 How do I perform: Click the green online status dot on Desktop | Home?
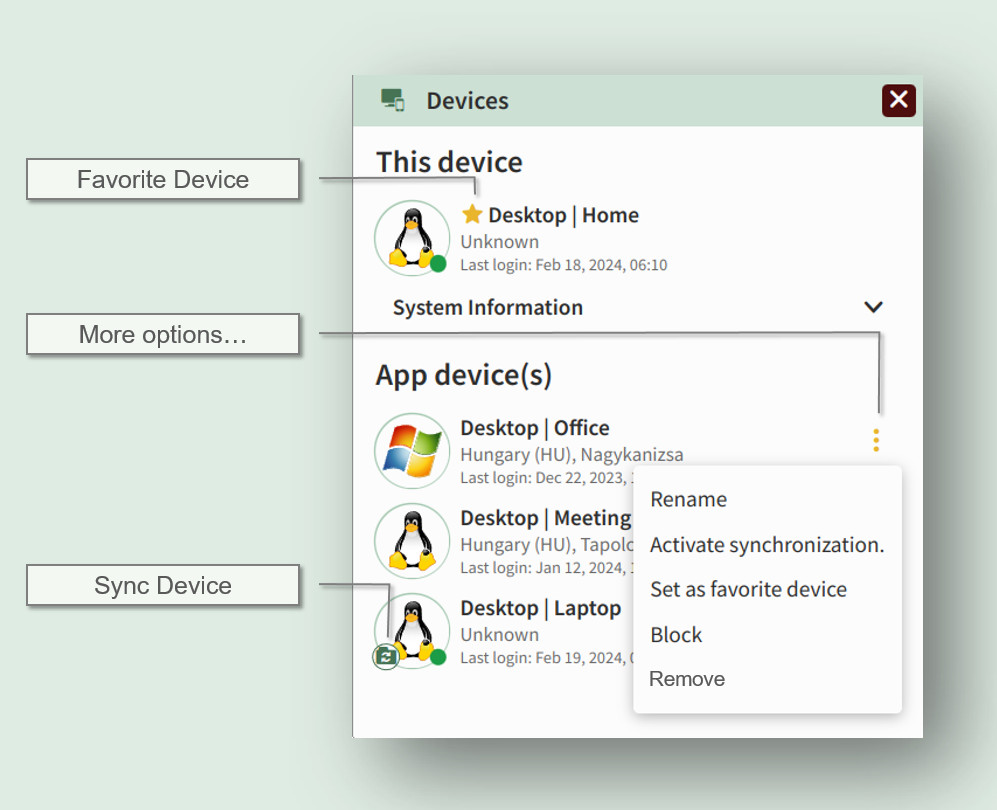point(438,263)
